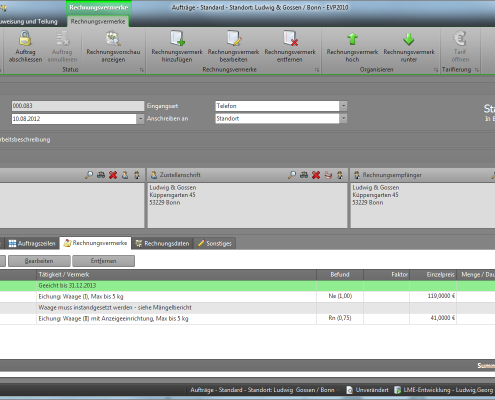Click Rechnungsvermerk hinzufügen in ribbon
Viewport: 495px width, 400px height.
point(177,46)
